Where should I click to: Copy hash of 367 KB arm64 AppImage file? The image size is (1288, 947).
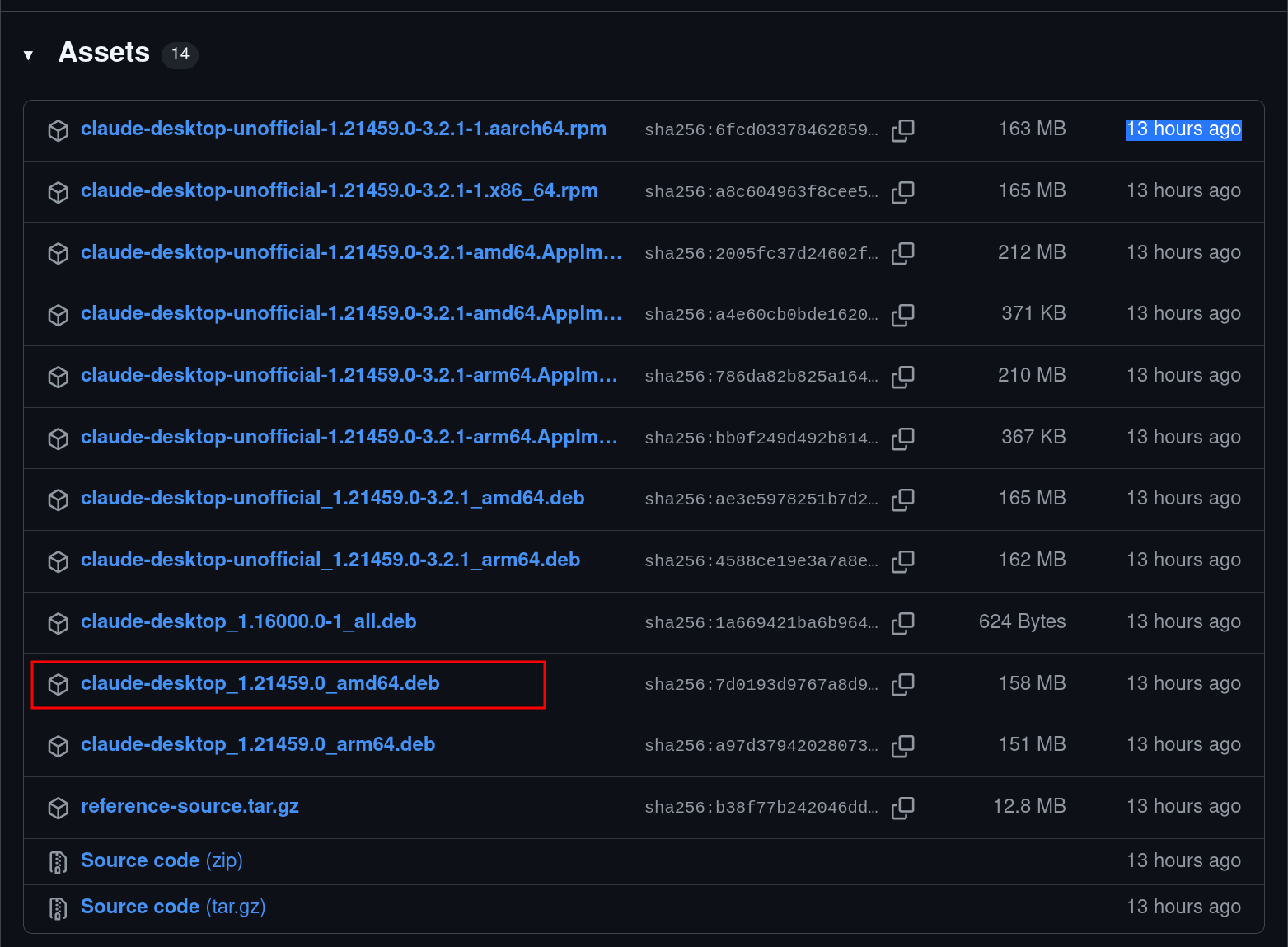(x=903, y=438)
